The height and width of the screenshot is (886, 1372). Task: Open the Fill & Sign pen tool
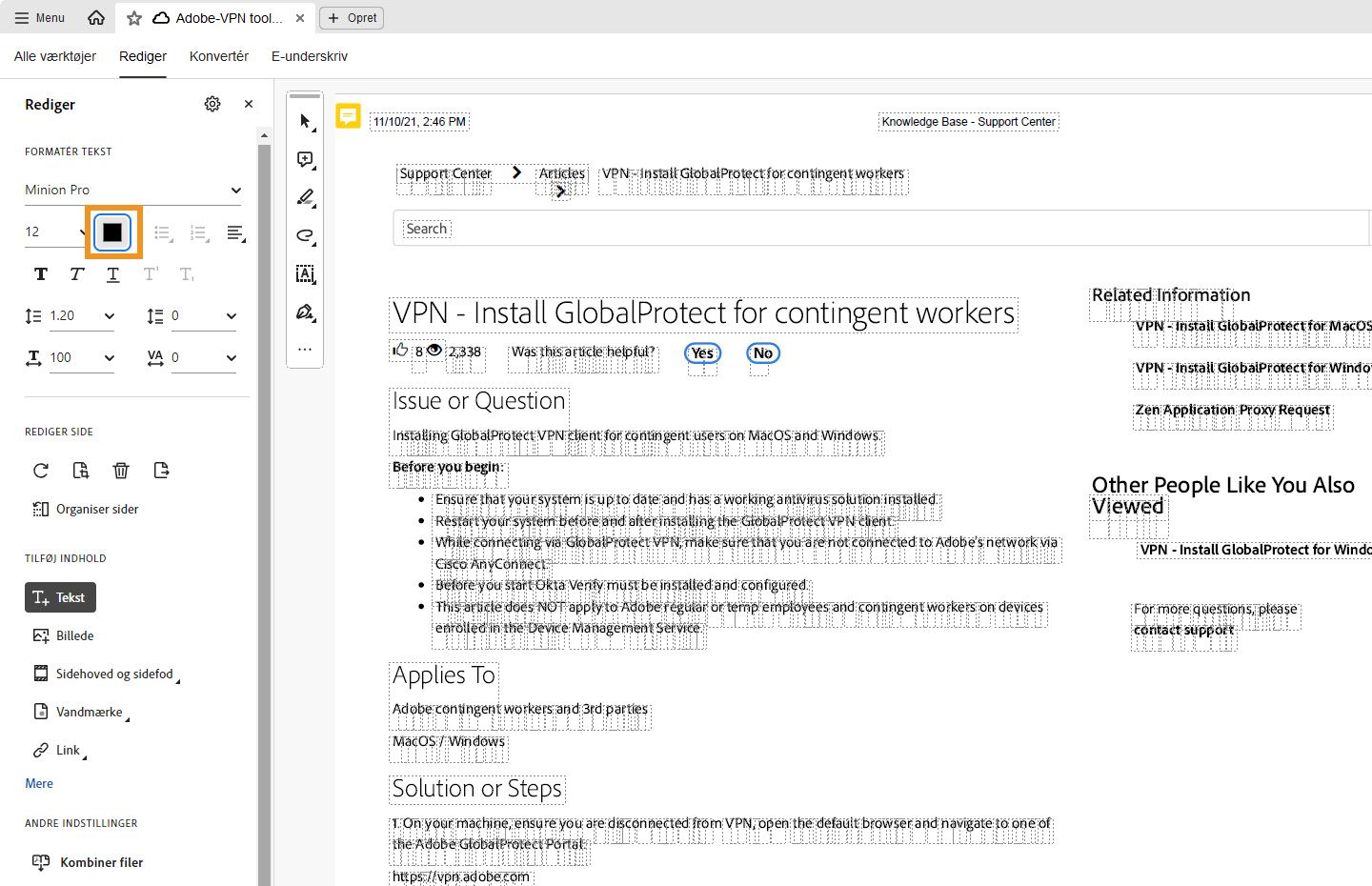(305, 312)
